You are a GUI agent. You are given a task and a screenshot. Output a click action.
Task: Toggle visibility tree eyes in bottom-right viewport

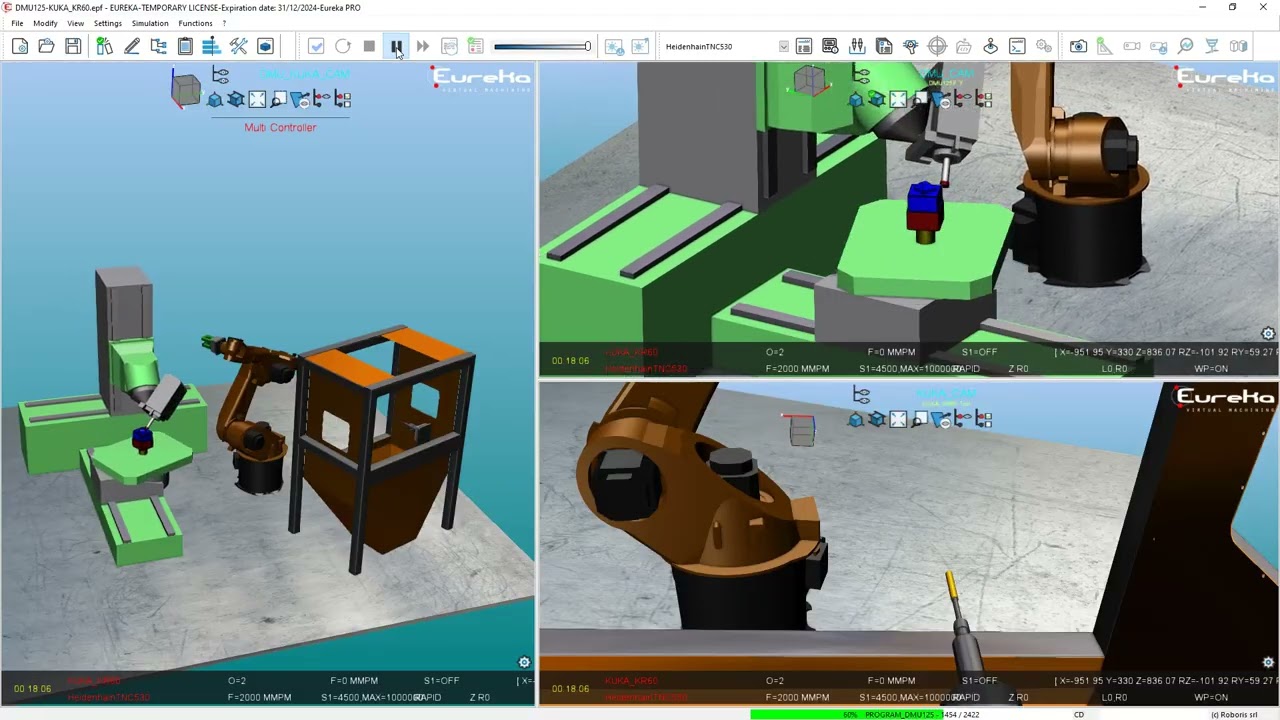pos(861,396)
